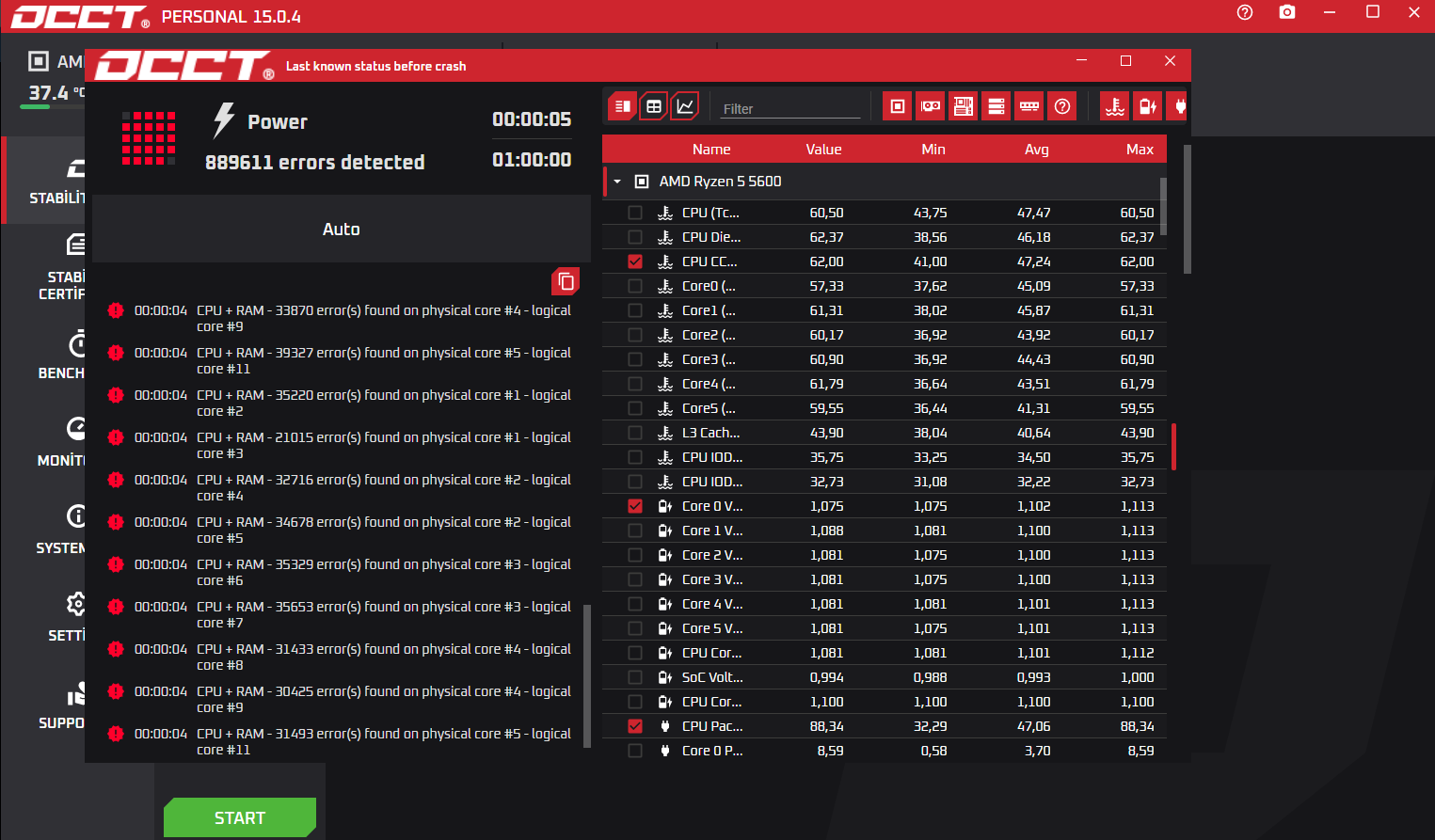1435x840 pixels.
Task: Uncheck the Core 0 VID checkbox
Action: [635, 506]
